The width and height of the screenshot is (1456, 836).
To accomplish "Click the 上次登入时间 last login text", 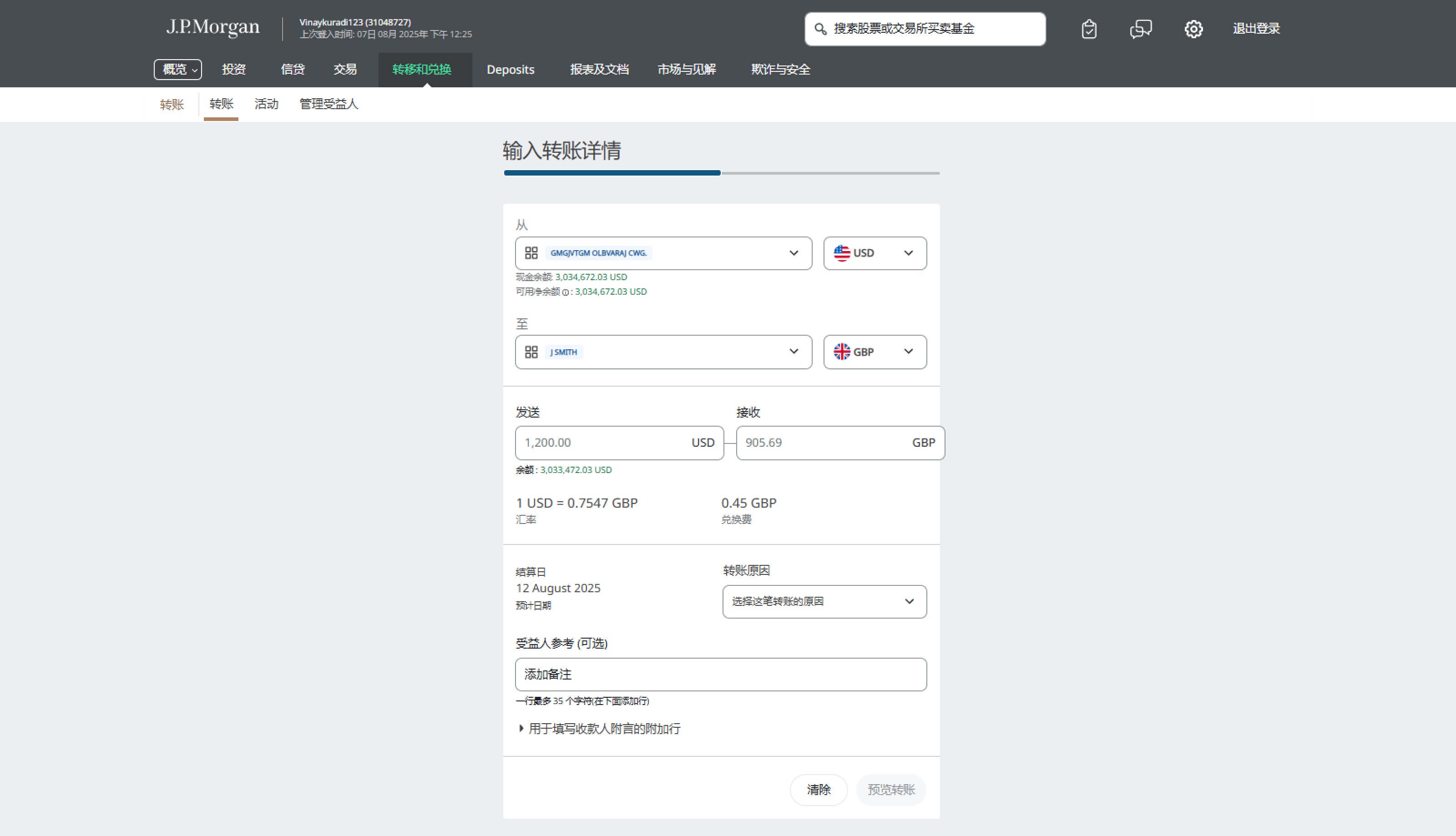I will 385,35.
